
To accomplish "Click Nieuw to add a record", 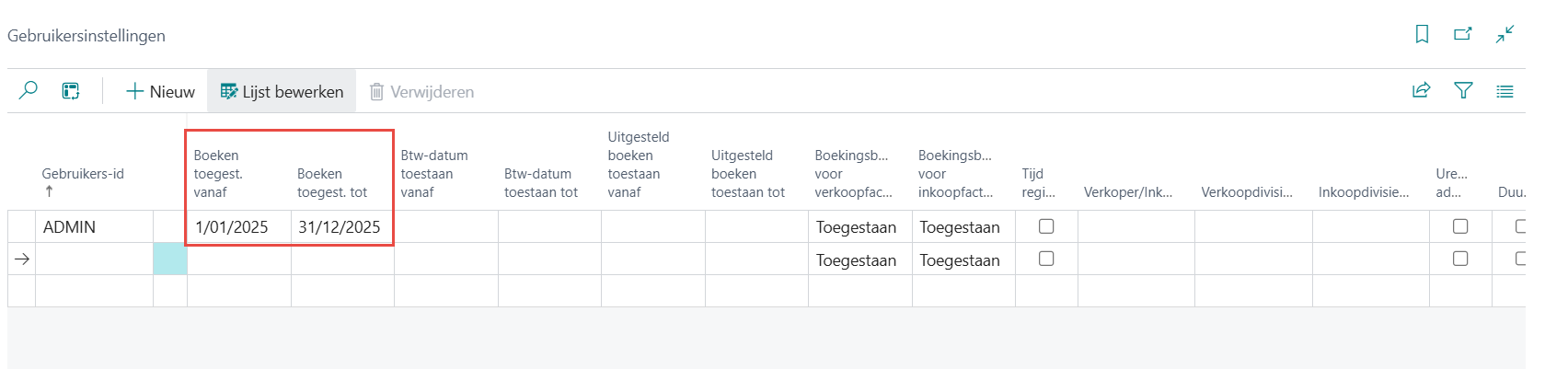I will 160,91.
